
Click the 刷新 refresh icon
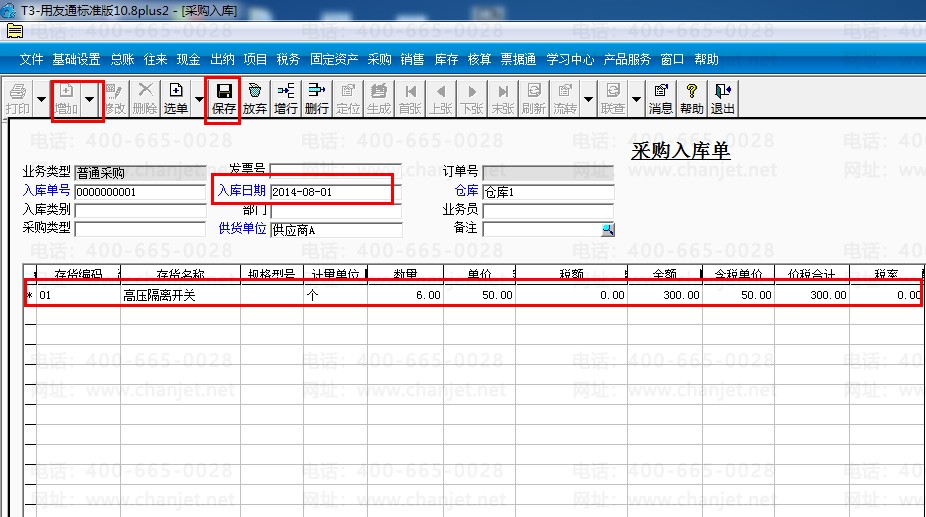(x=533, y=98)
